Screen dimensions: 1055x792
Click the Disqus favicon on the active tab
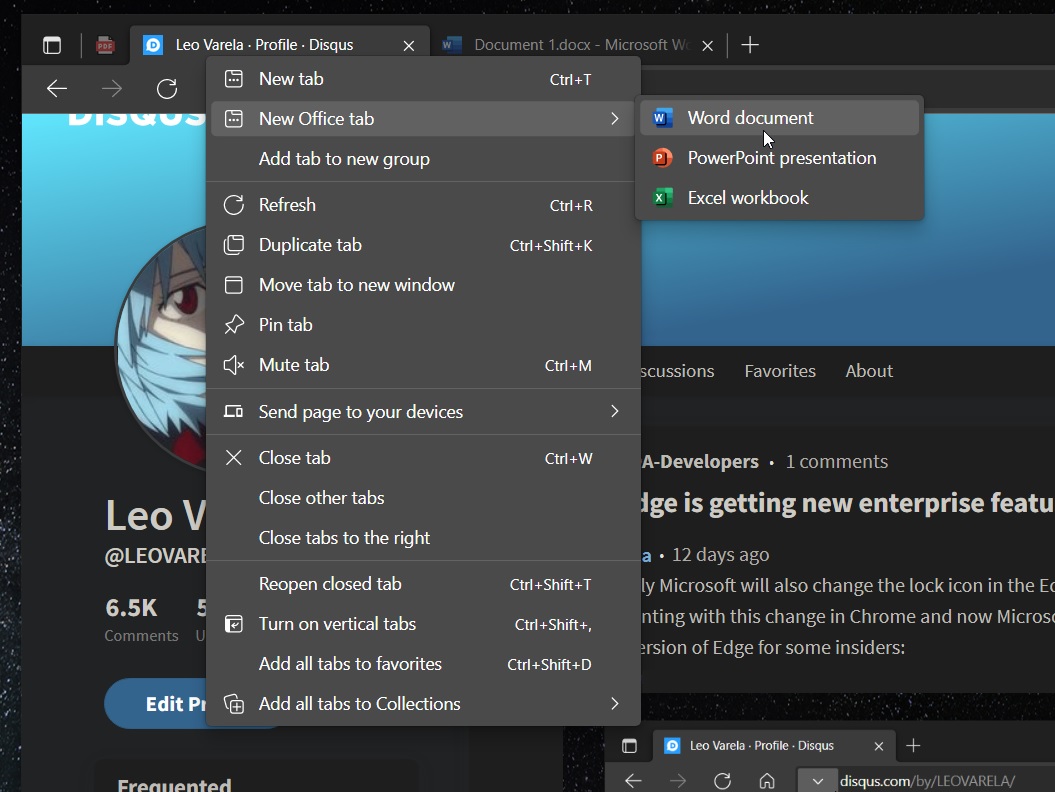[x=152, y=44]
